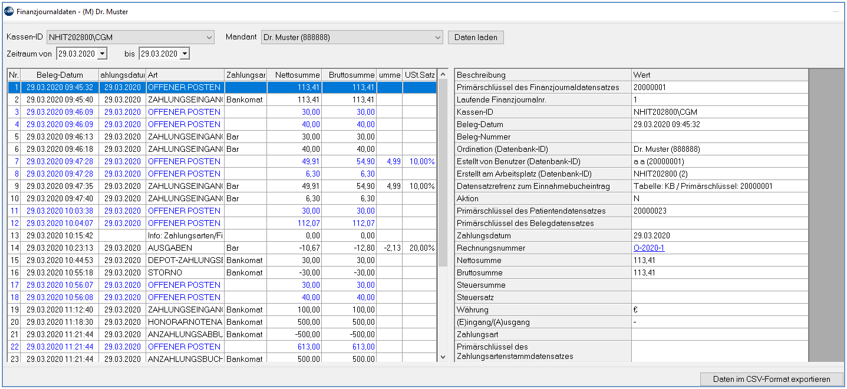Viewport: 847px width, 389px height.
Task: Click the 'Steuersatz' detail row
Action: point(631,297)
